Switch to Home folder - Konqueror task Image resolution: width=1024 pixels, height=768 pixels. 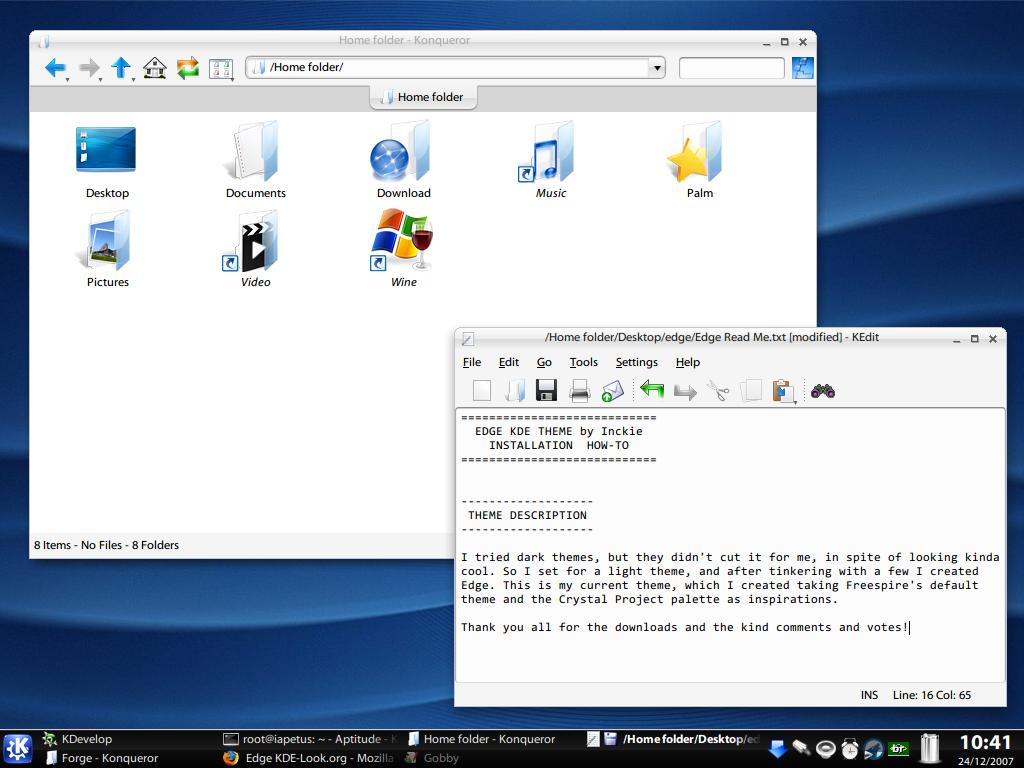481,739
